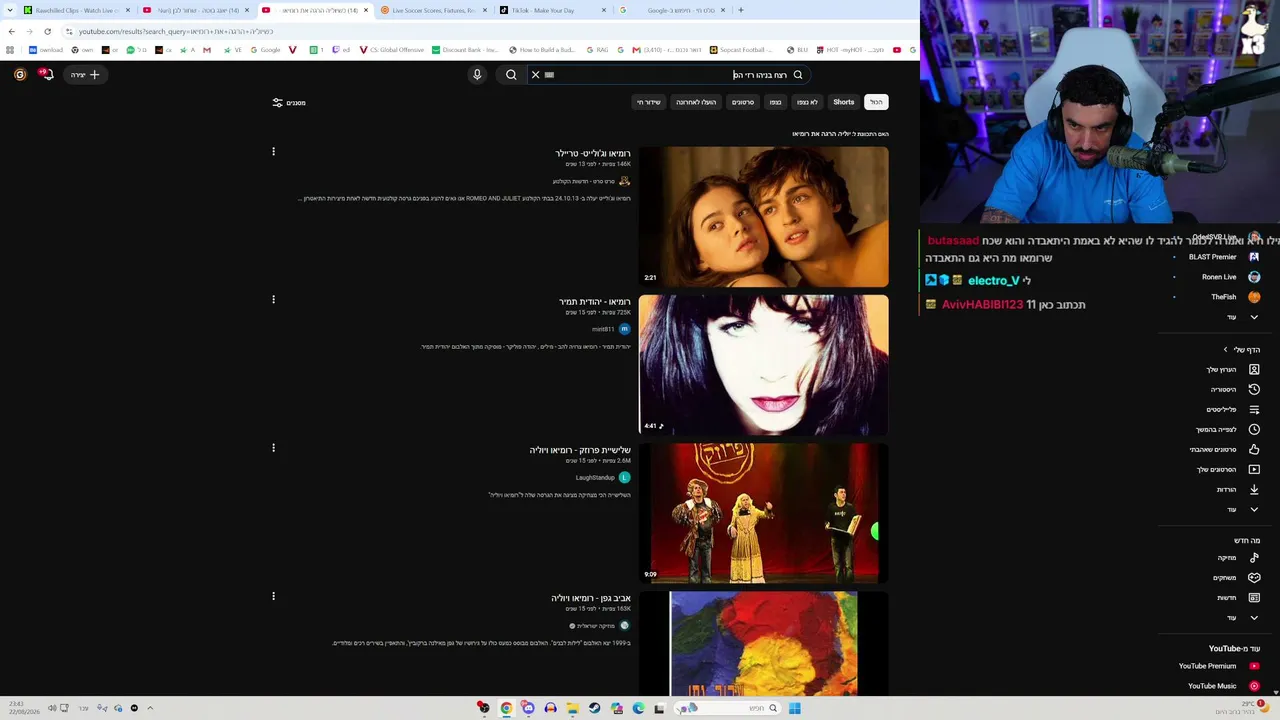Open the Sopcast Football bookmark

742,50
